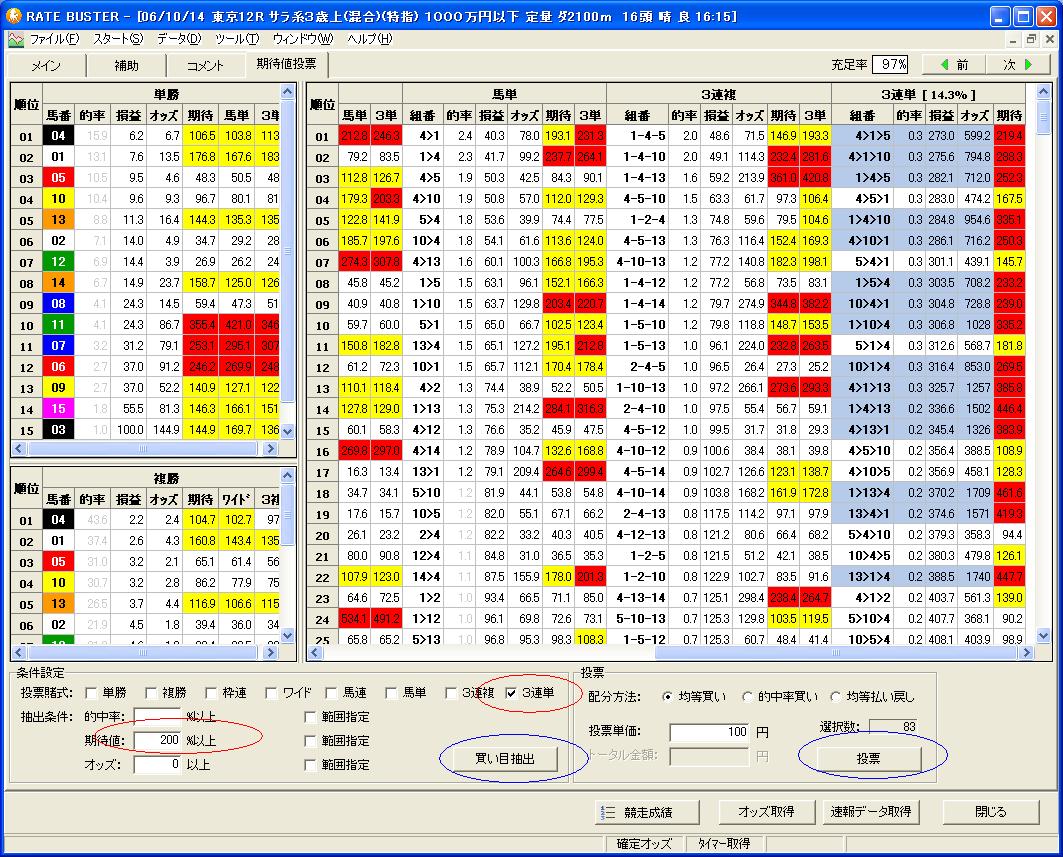Select horse number 13 in 複勝 table

click(x=58, y=603)
